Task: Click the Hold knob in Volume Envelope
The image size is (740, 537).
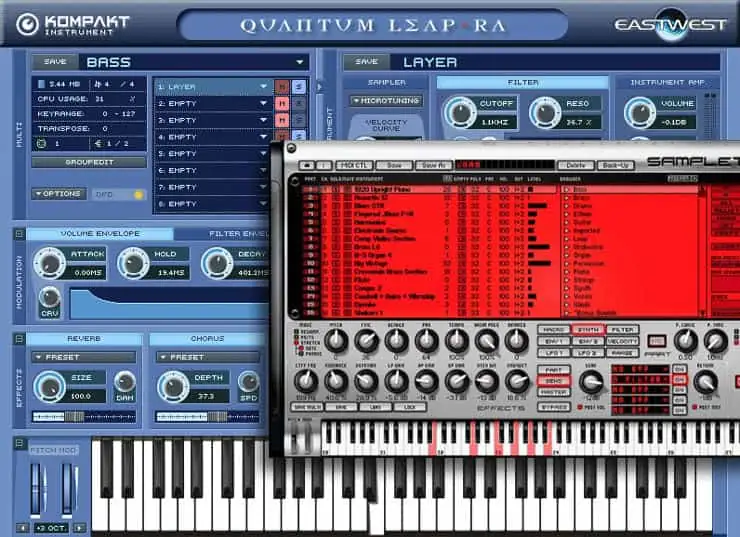Action: 133,262
